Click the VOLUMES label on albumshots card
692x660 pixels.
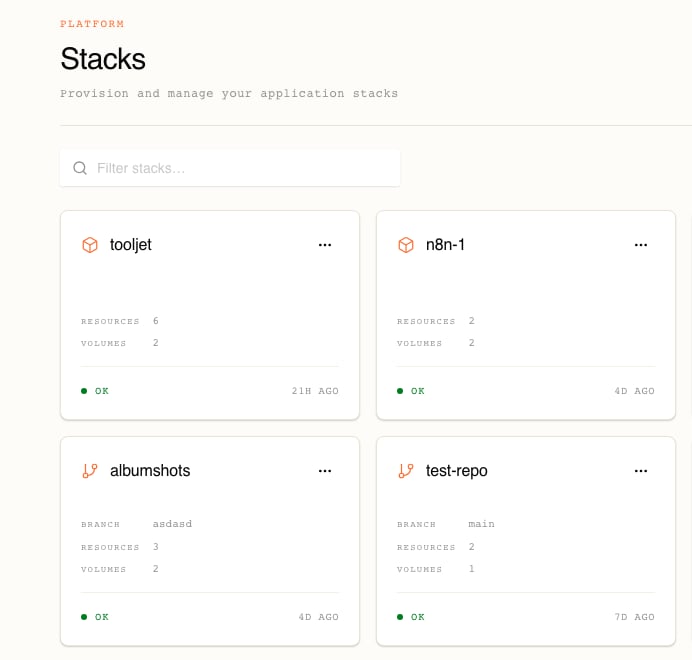[x=104, y=569]
